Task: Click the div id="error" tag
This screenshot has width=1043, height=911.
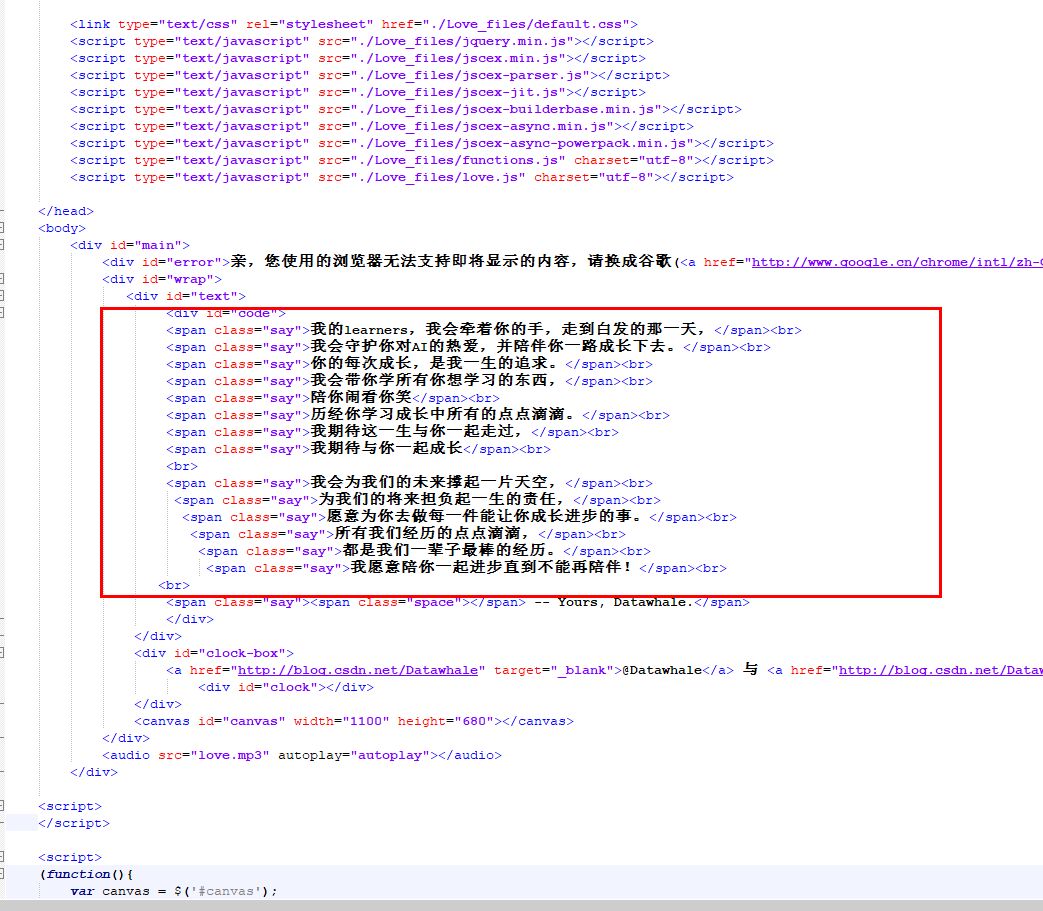Action: (x=166, y=263)
